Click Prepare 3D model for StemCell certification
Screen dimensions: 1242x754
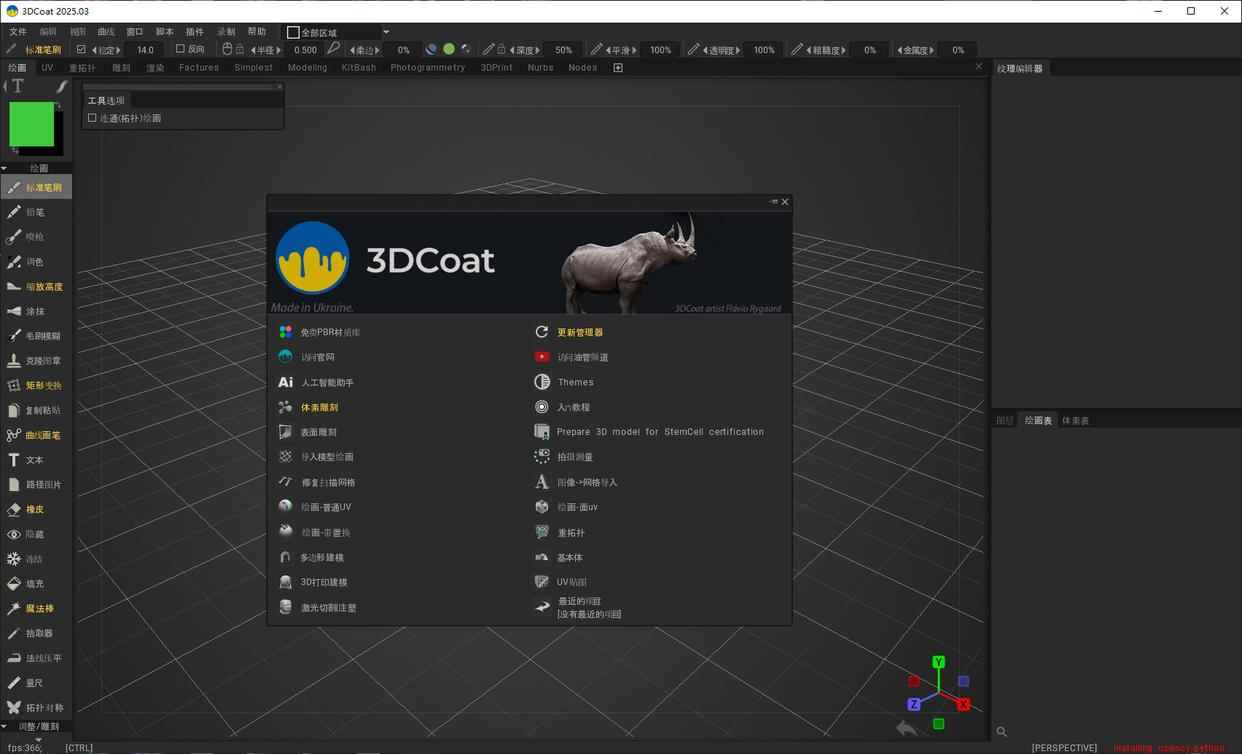660,432
